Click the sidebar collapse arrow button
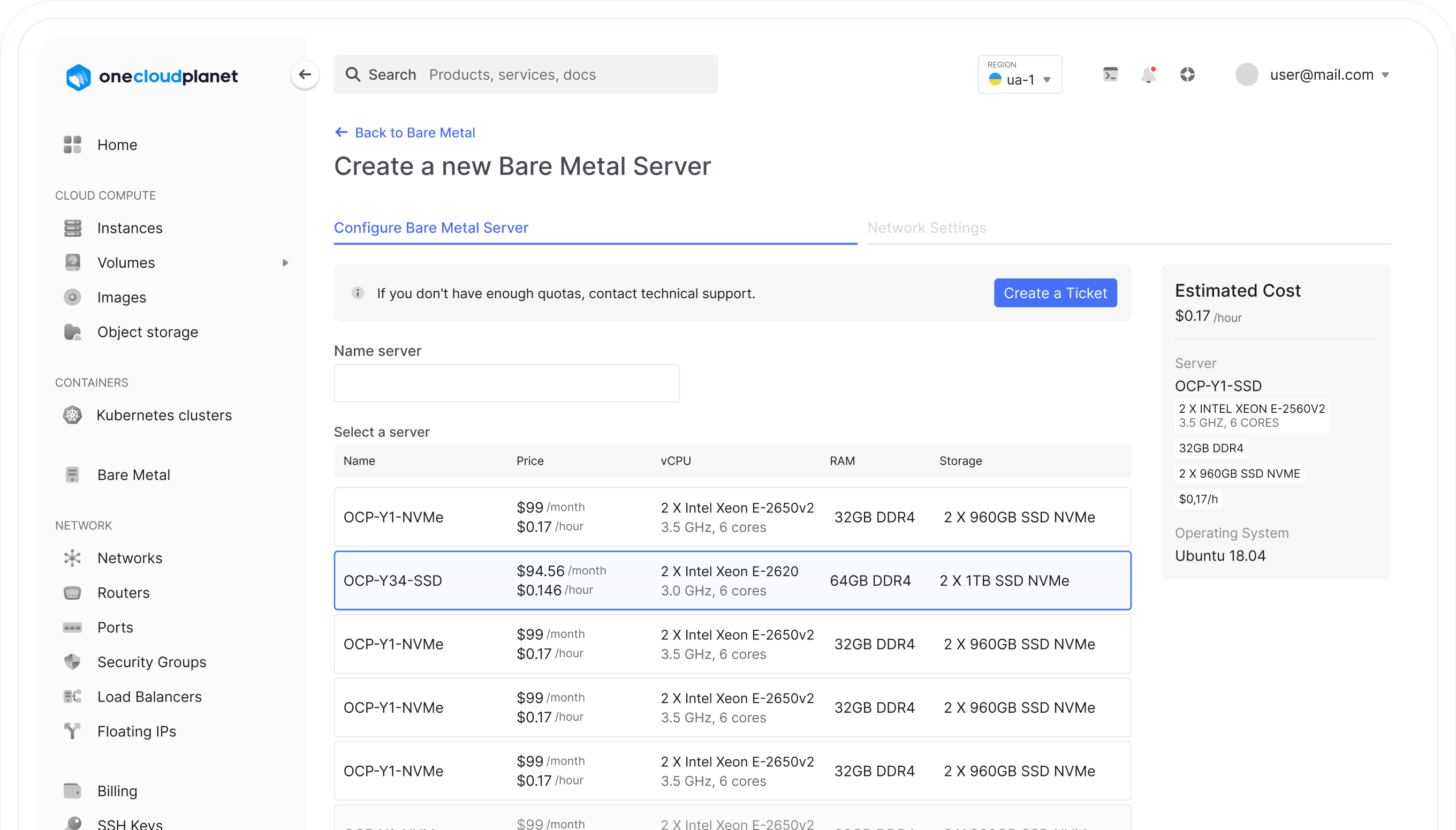Viewport: 1456px width, 830px height. pyautogui.click(x=305, y=74)
